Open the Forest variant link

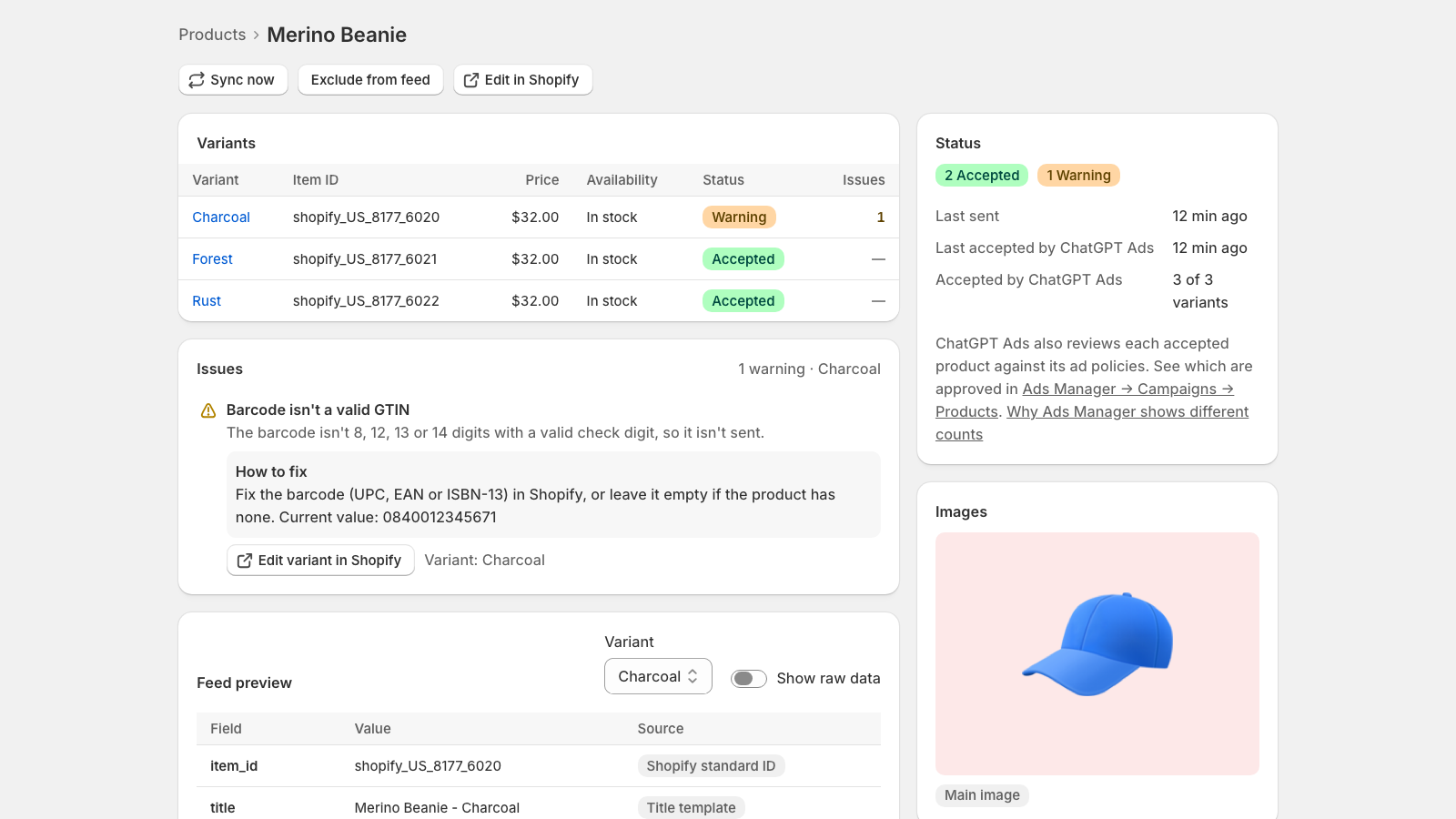coord(212,259)
